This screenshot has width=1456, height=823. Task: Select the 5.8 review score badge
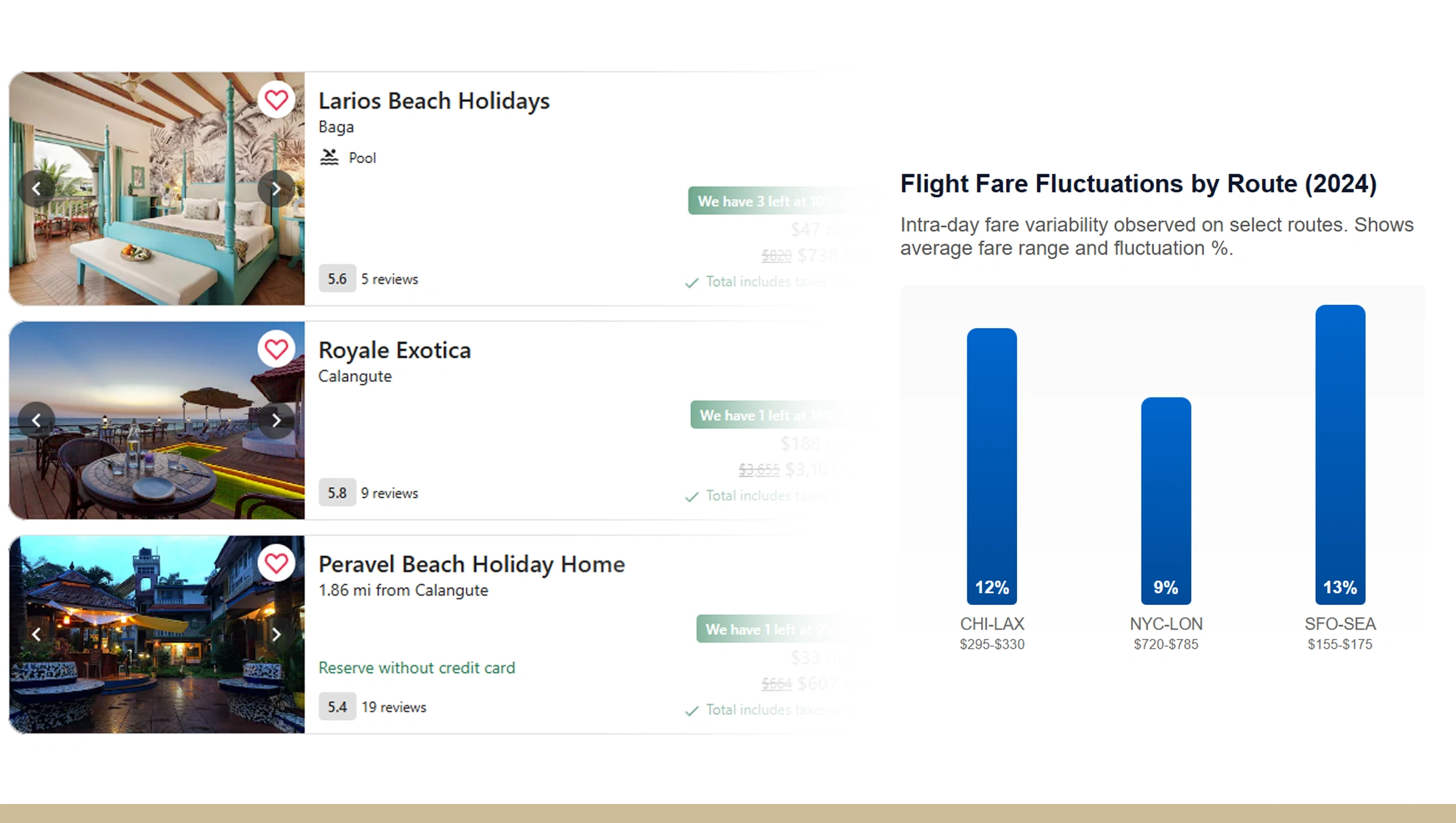click(x=337, y=492)
